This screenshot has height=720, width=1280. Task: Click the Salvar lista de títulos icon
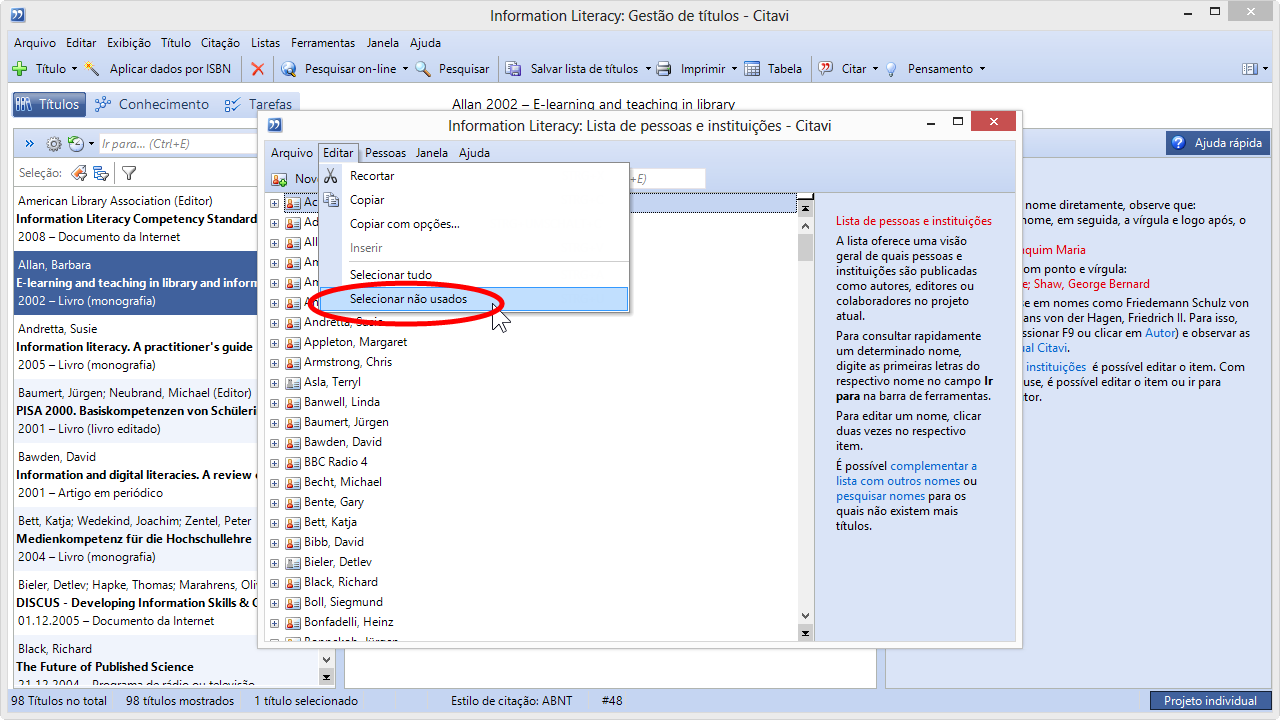click(513, 69)
